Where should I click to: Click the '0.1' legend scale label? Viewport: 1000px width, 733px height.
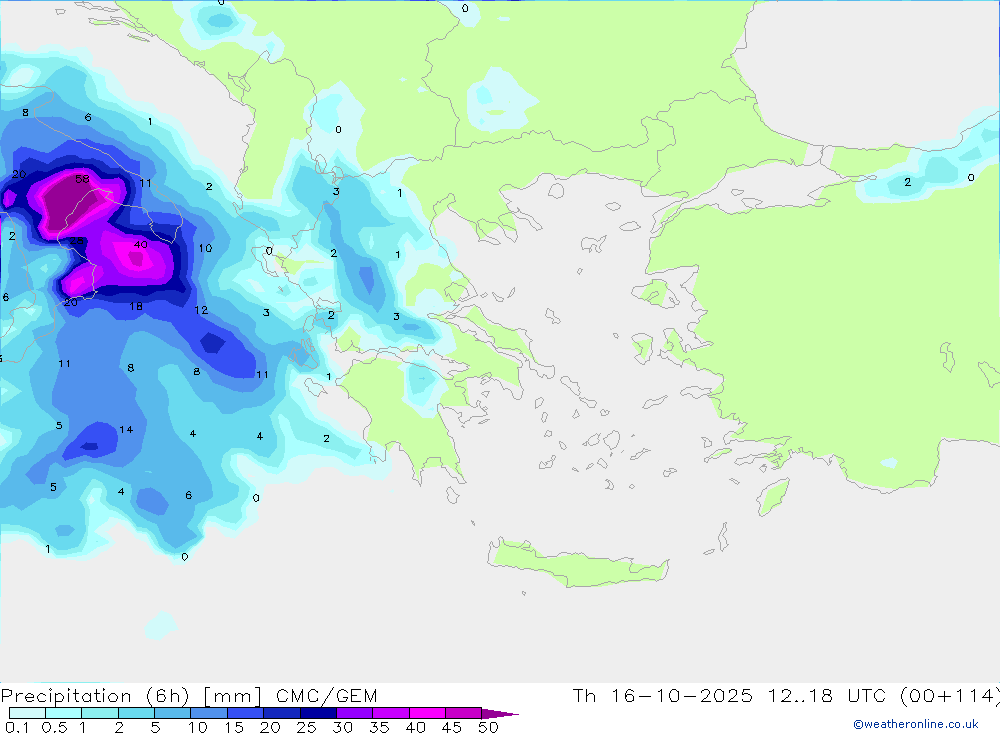click(16, 727)
